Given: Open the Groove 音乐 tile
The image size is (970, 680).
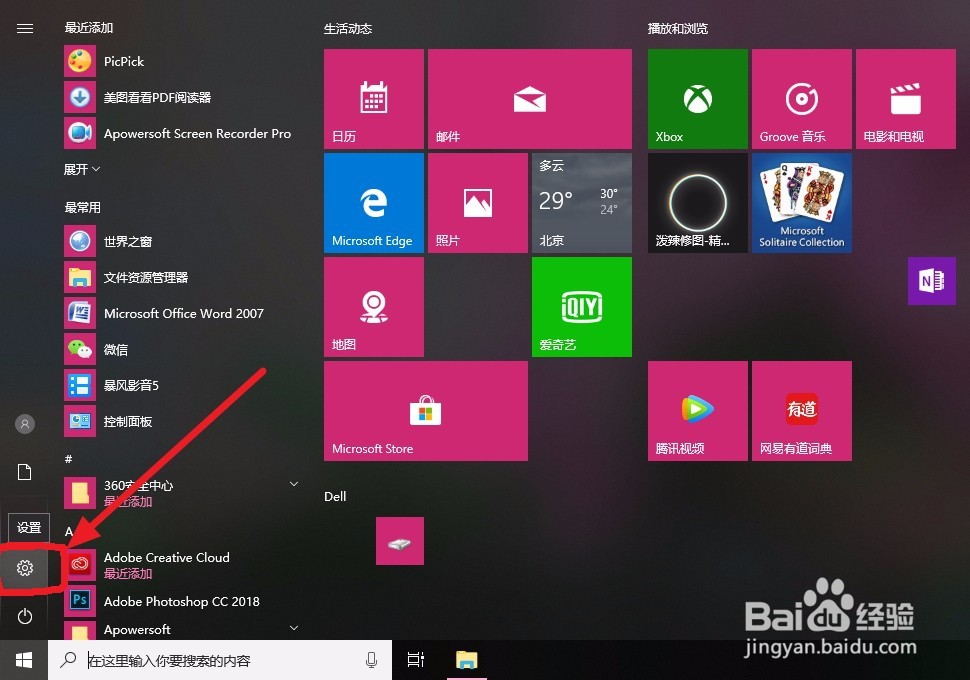Looking at the screenshot, I should 802,99.
